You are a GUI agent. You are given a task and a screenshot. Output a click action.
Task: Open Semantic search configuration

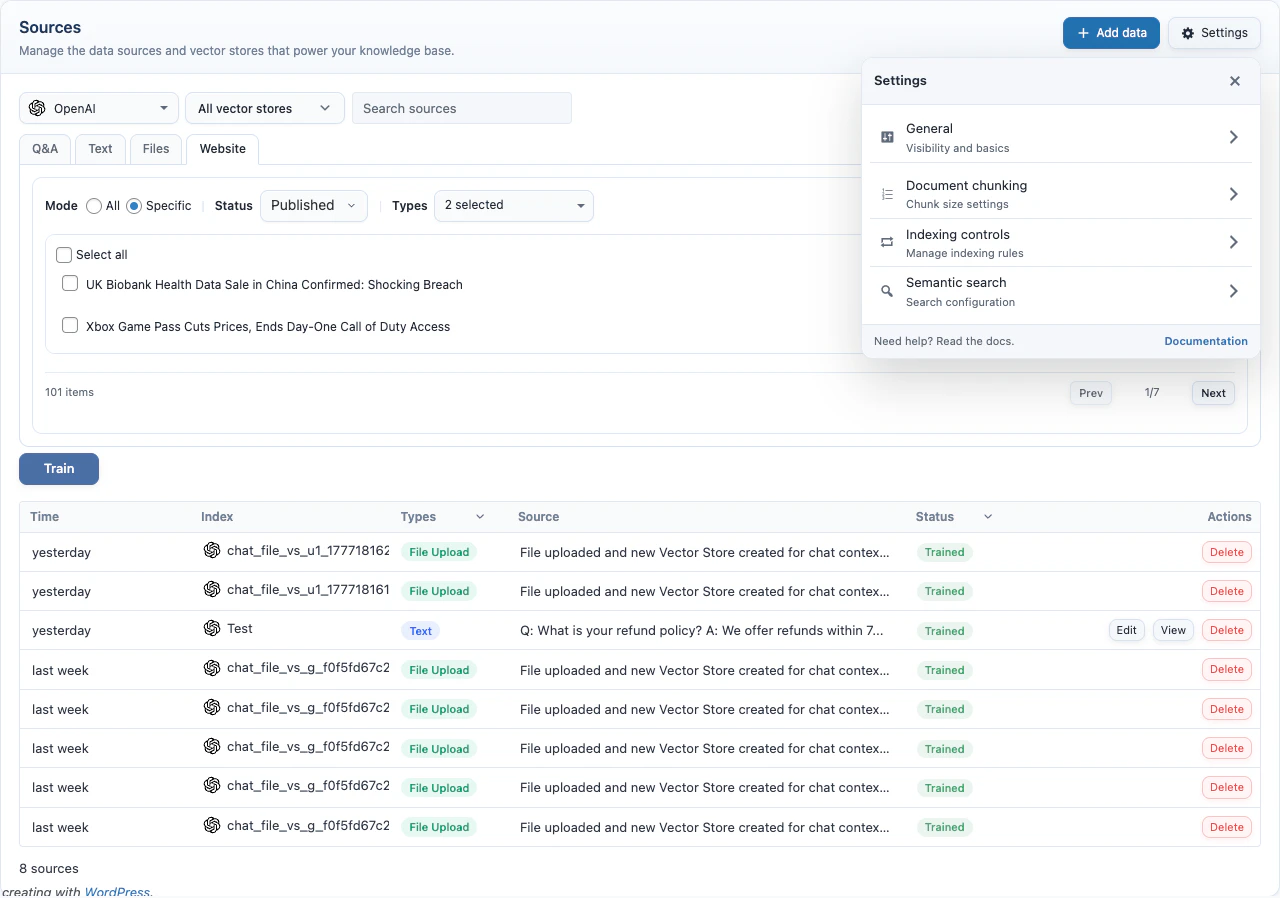click(1060, 291)
